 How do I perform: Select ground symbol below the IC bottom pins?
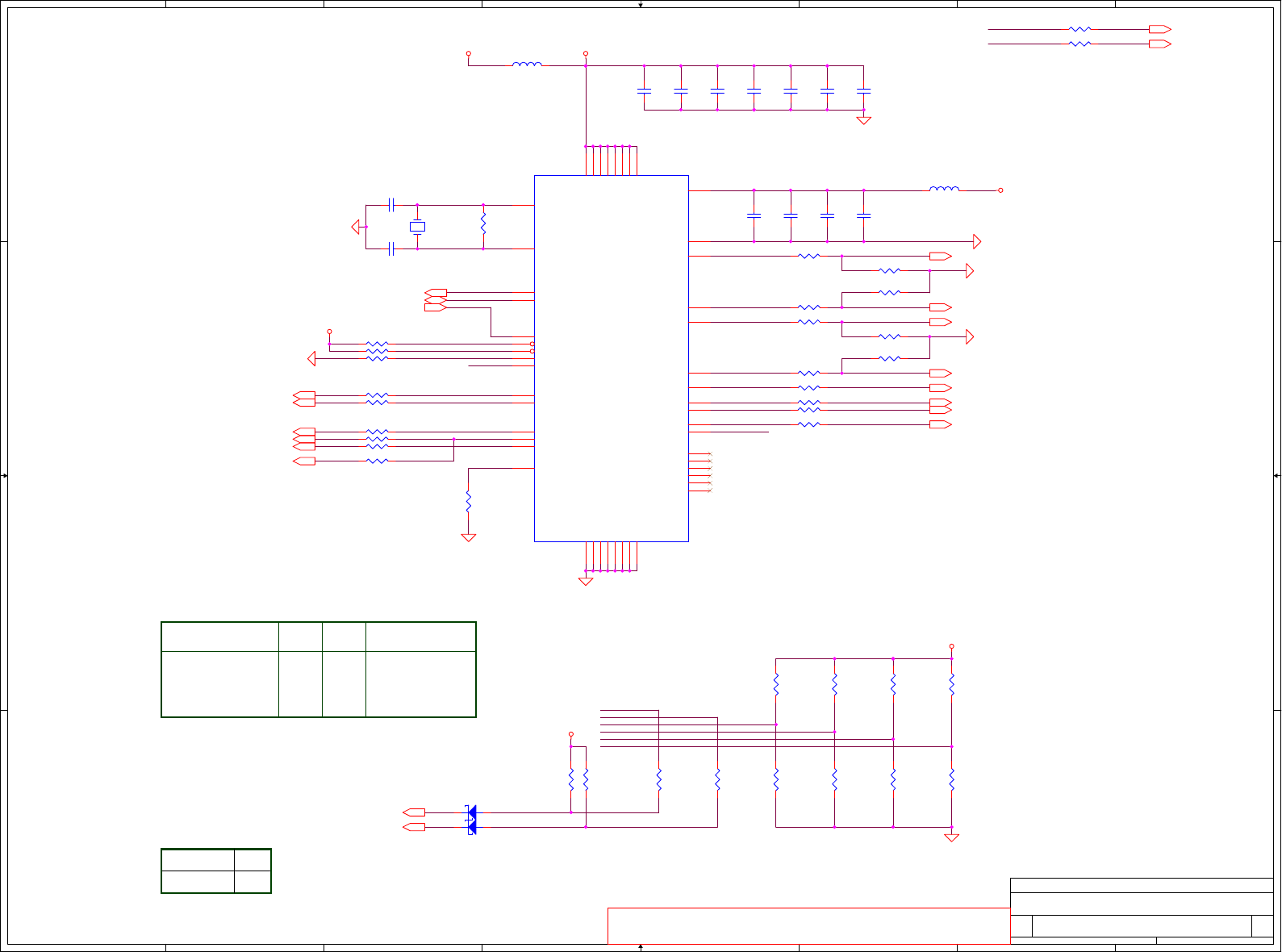[586, 581]
